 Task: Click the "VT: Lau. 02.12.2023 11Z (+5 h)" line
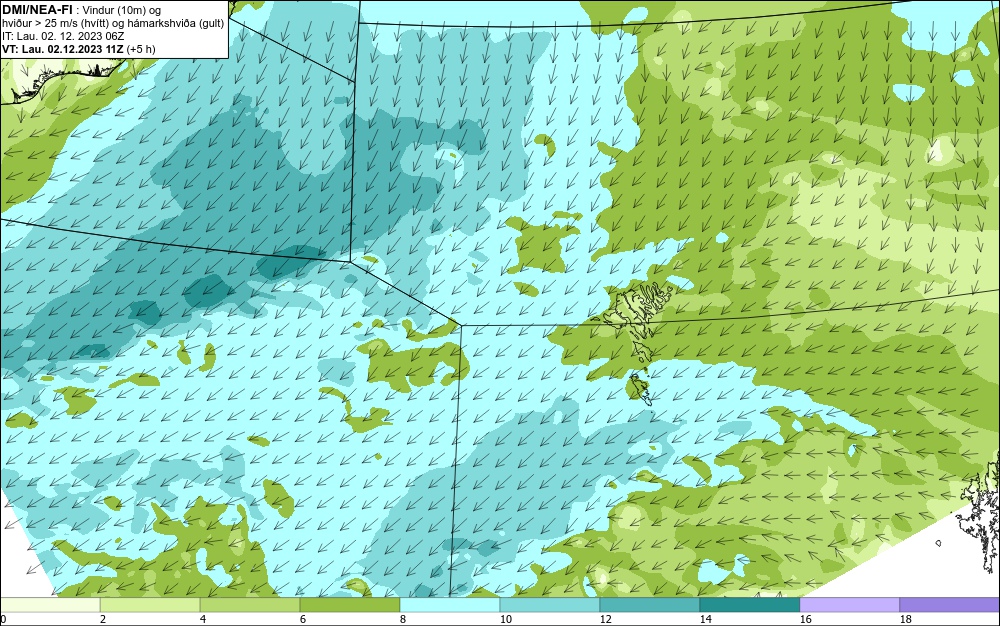[x=78, y=49]
